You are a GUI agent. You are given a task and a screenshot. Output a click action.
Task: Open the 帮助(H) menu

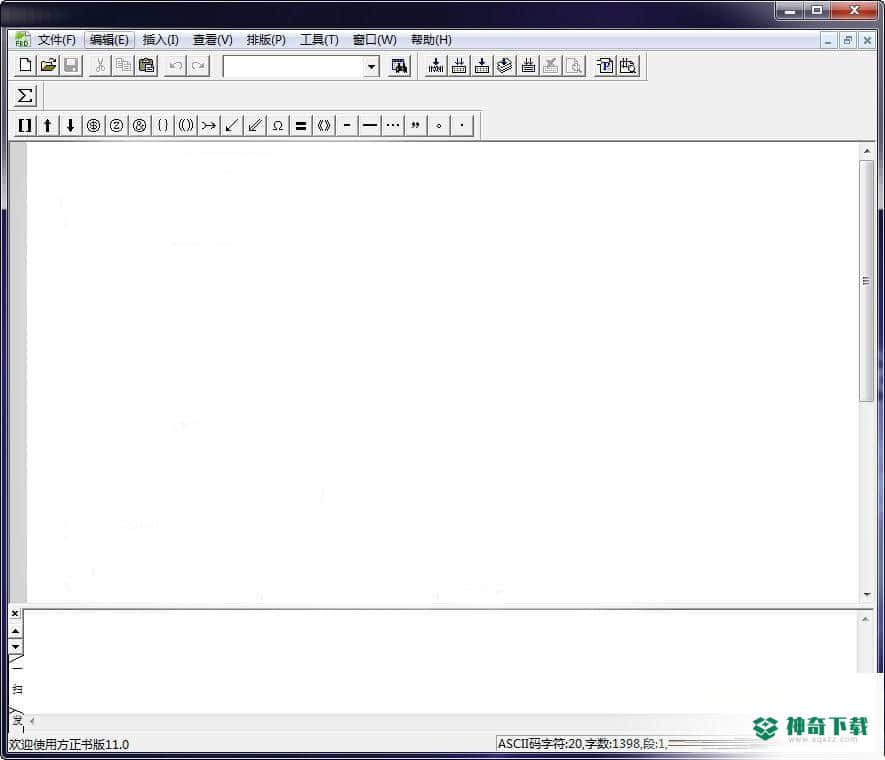(431, 40)
